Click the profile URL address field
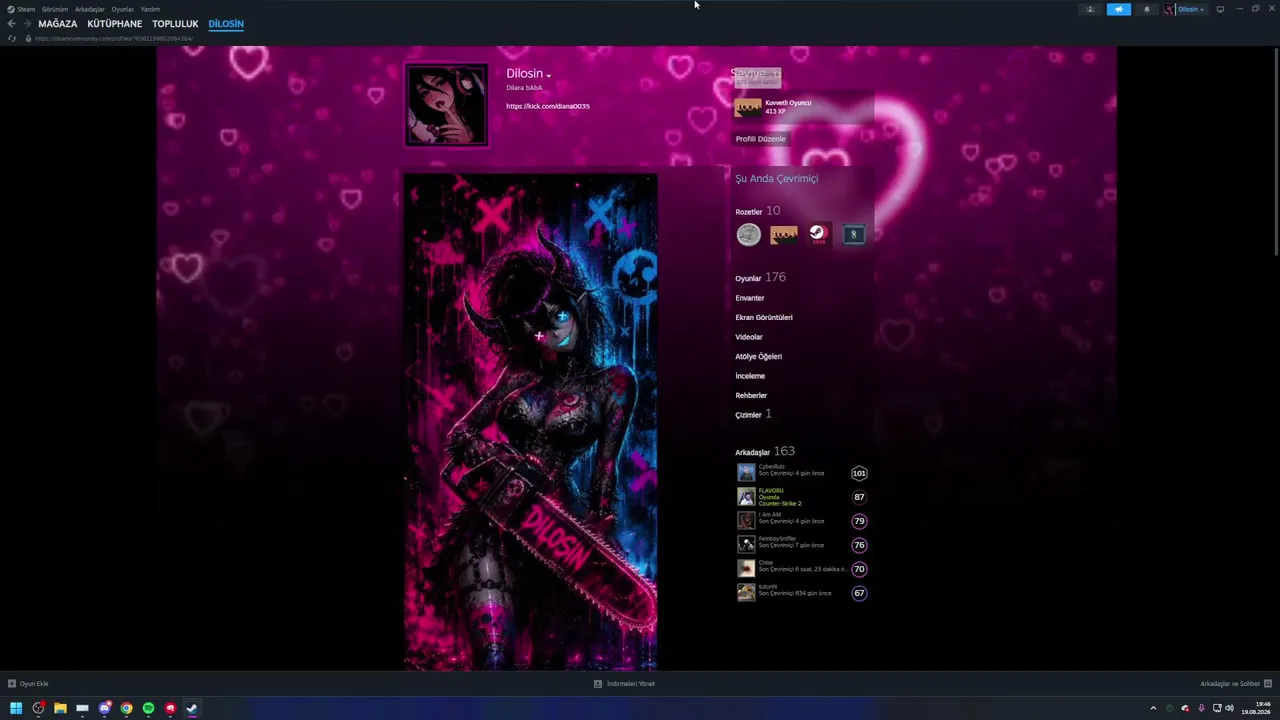Screen dimensions: 1280x720 pos(114,38)
